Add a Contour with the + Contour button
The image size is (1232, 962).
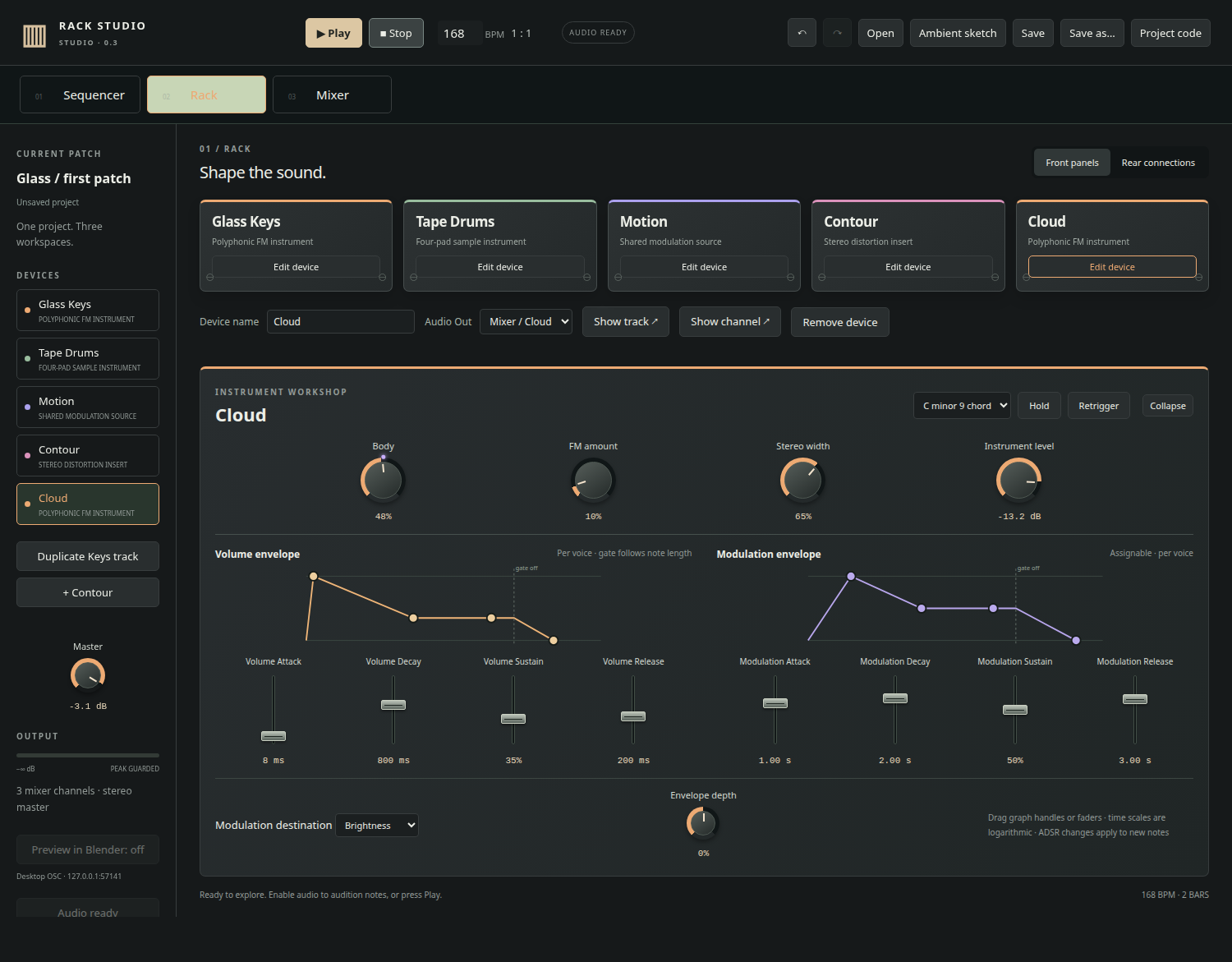[x=88, y=592]
